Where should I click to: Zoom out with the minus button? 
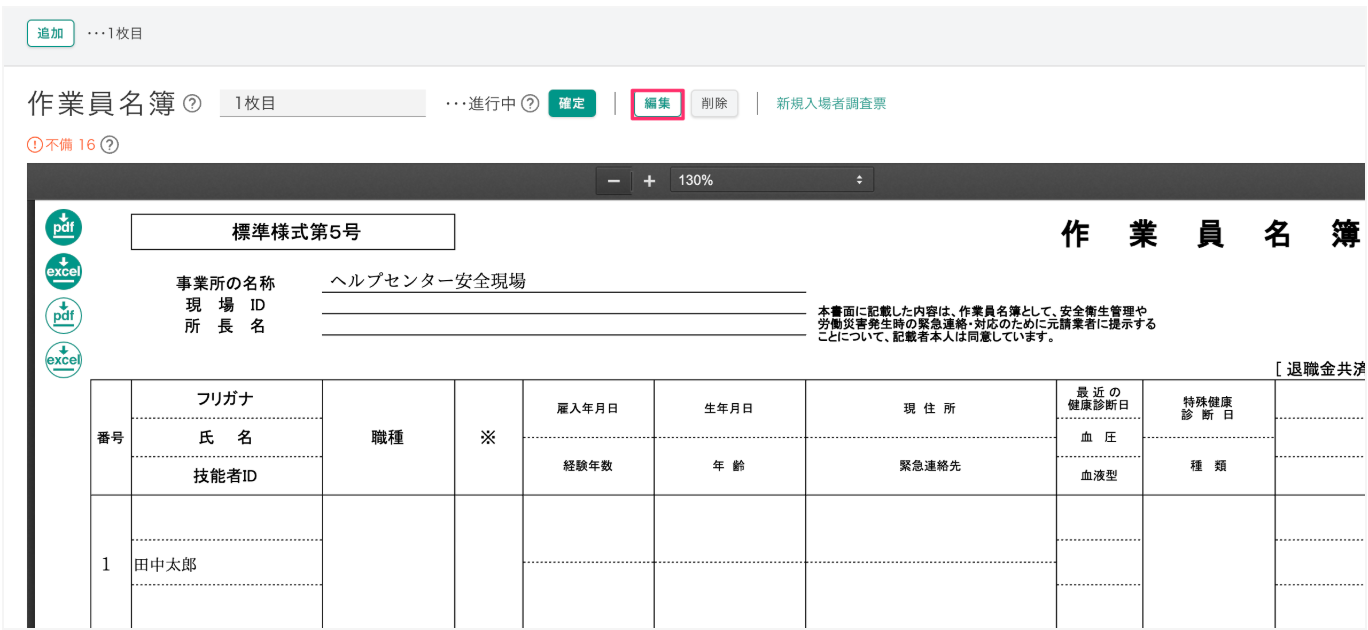[613, 181]
